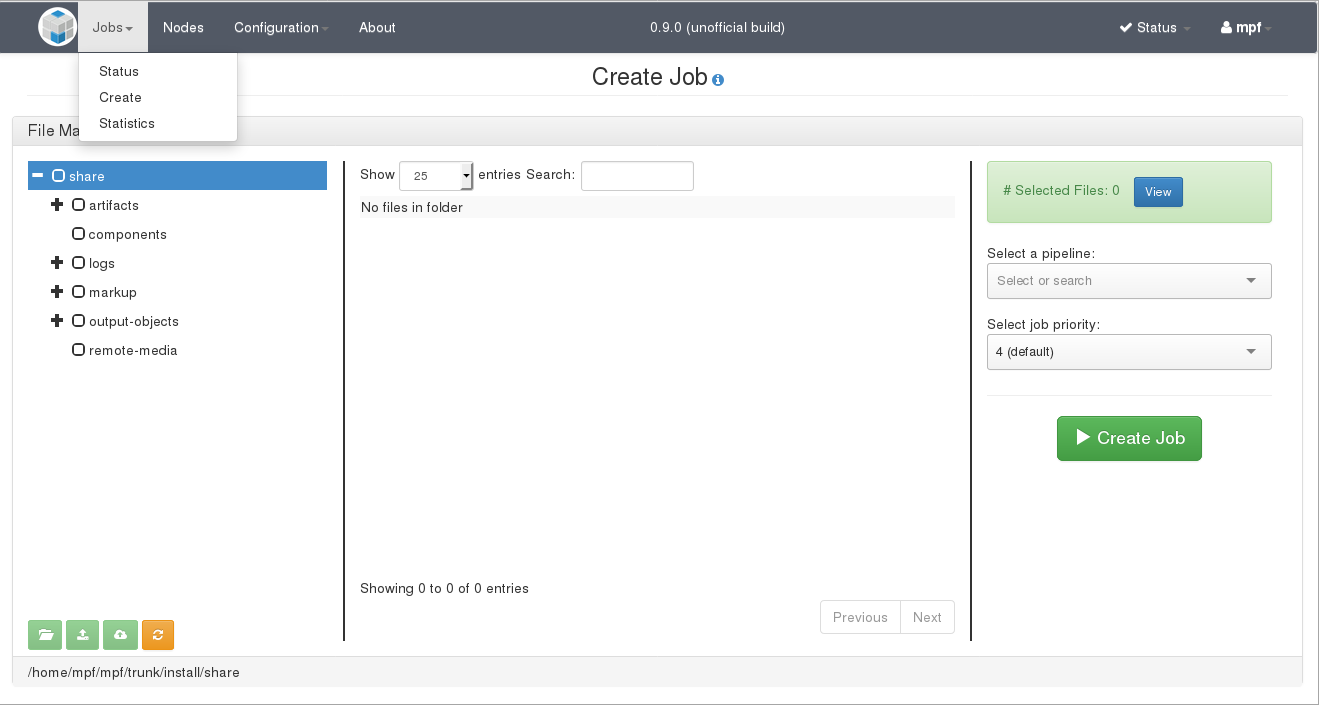Viewport: 1319px width, 705px height.
Task: Open the Configuration menu
Action: (281, 27)
